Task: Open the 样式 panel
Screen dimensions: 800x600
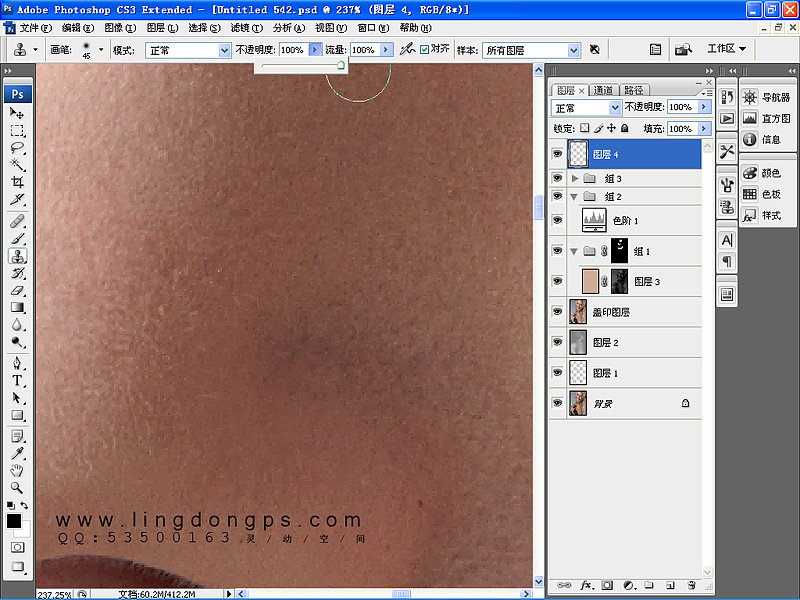Action: point(762,215)
